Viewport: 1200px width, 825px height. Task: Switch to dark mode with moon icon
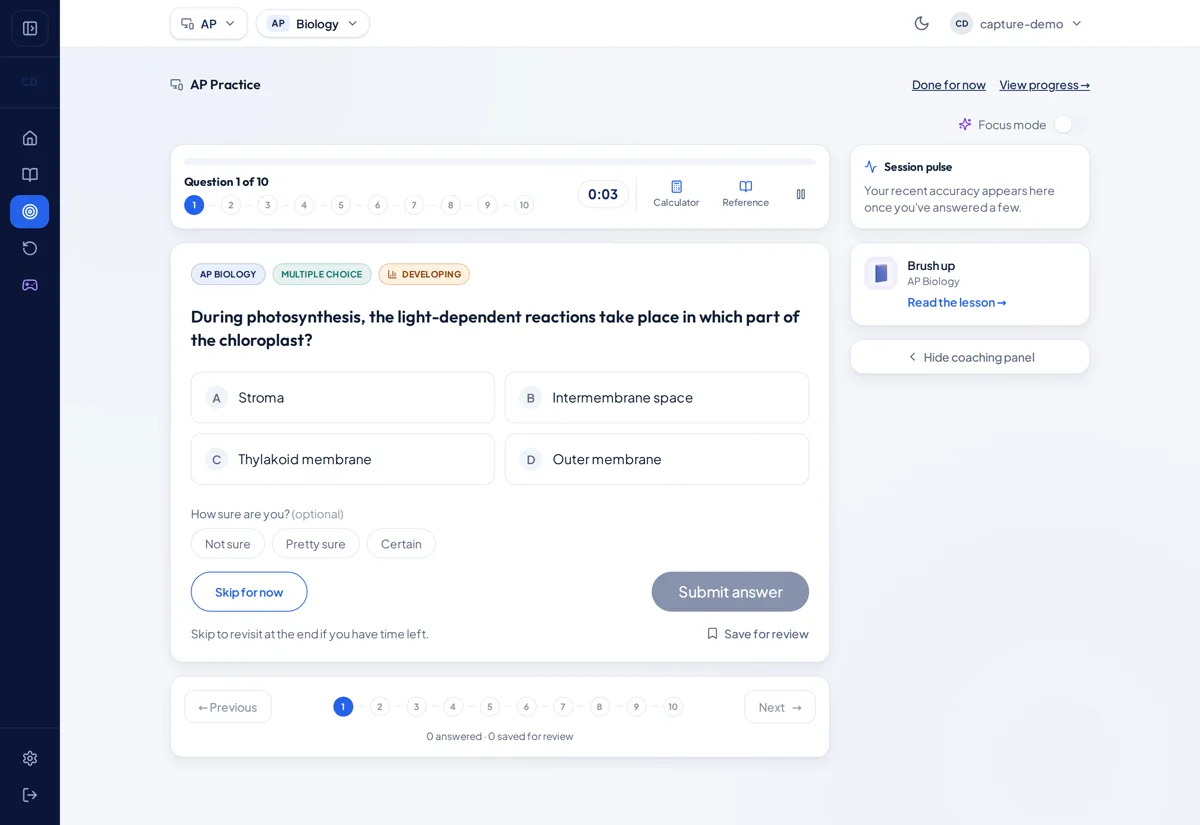922,23
